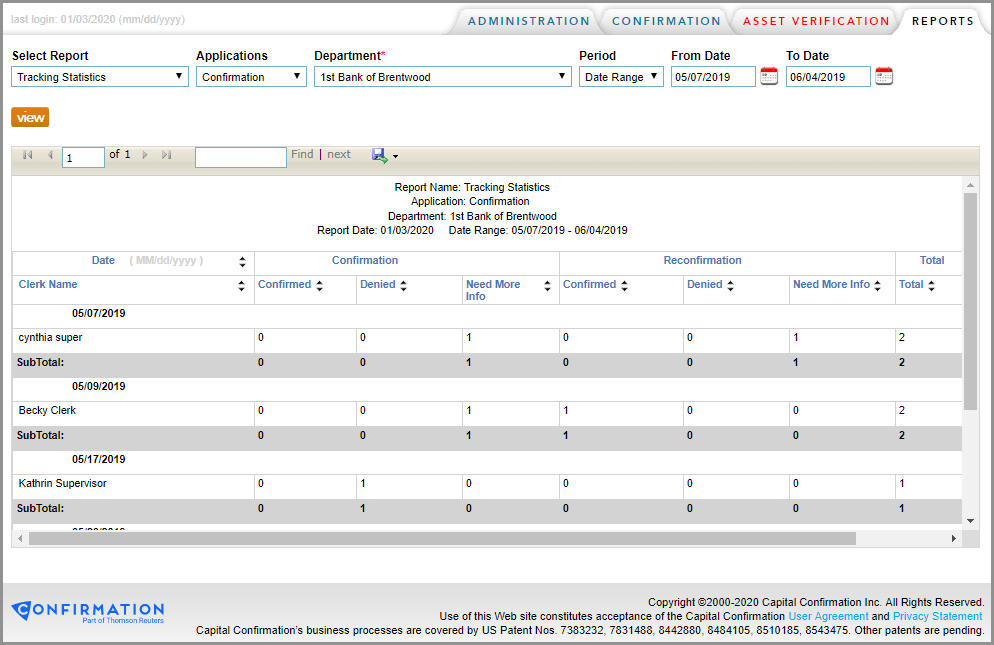Open the User Agreement link
Viewport: 994px width, 645px height.
coord(828,616)
